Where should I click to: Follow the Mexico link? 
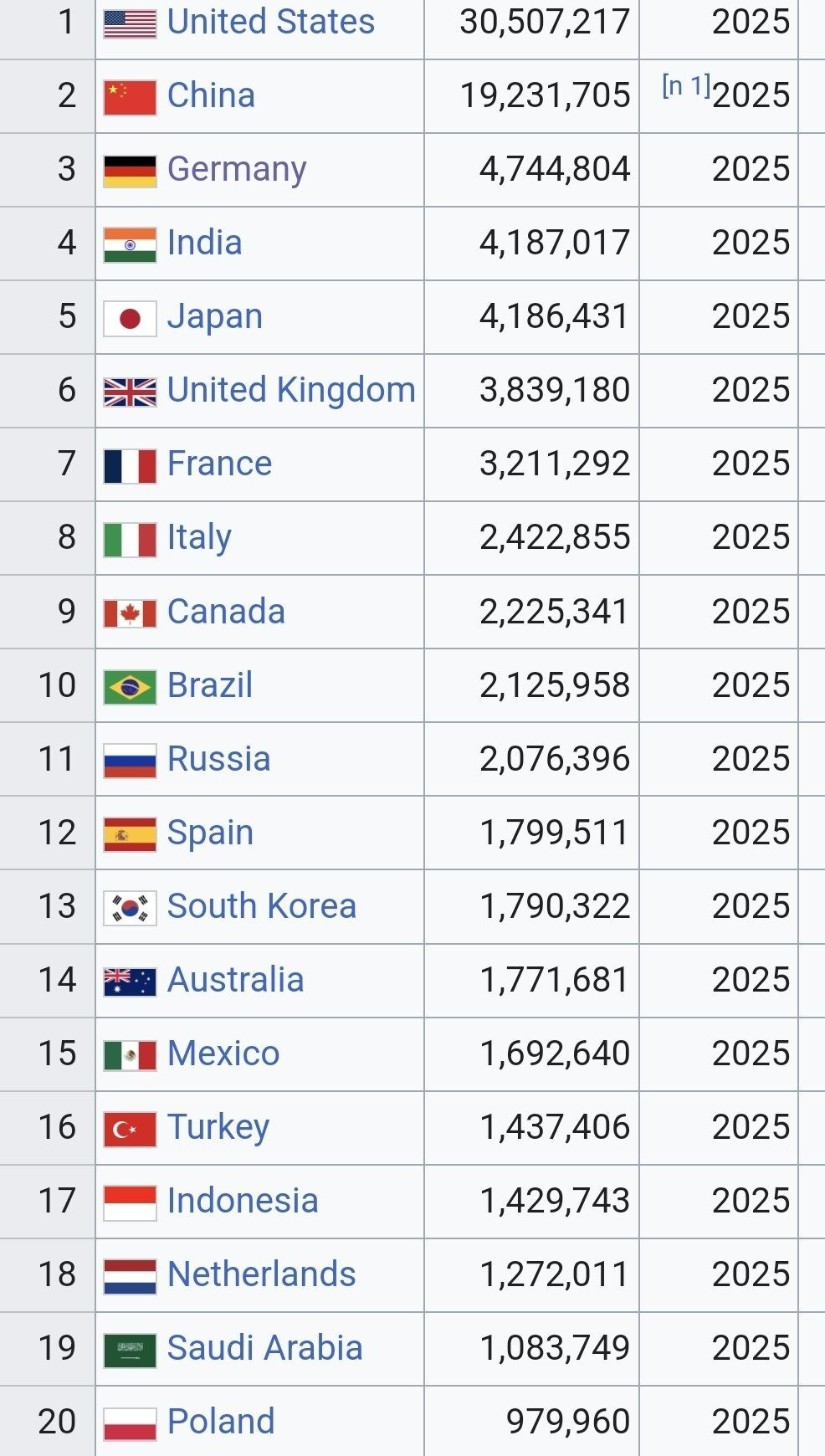pos(223,1054)
